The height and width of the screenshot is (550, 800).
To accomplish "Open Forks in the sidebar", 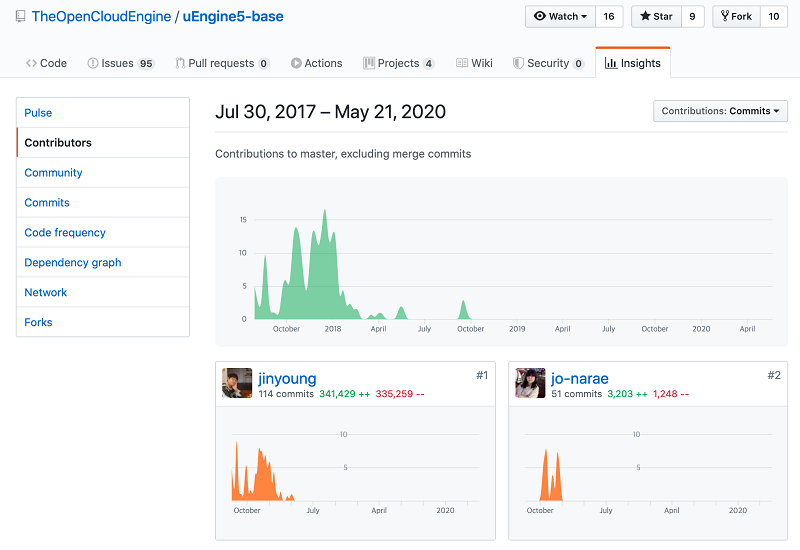I will click(x=103, y=322).
